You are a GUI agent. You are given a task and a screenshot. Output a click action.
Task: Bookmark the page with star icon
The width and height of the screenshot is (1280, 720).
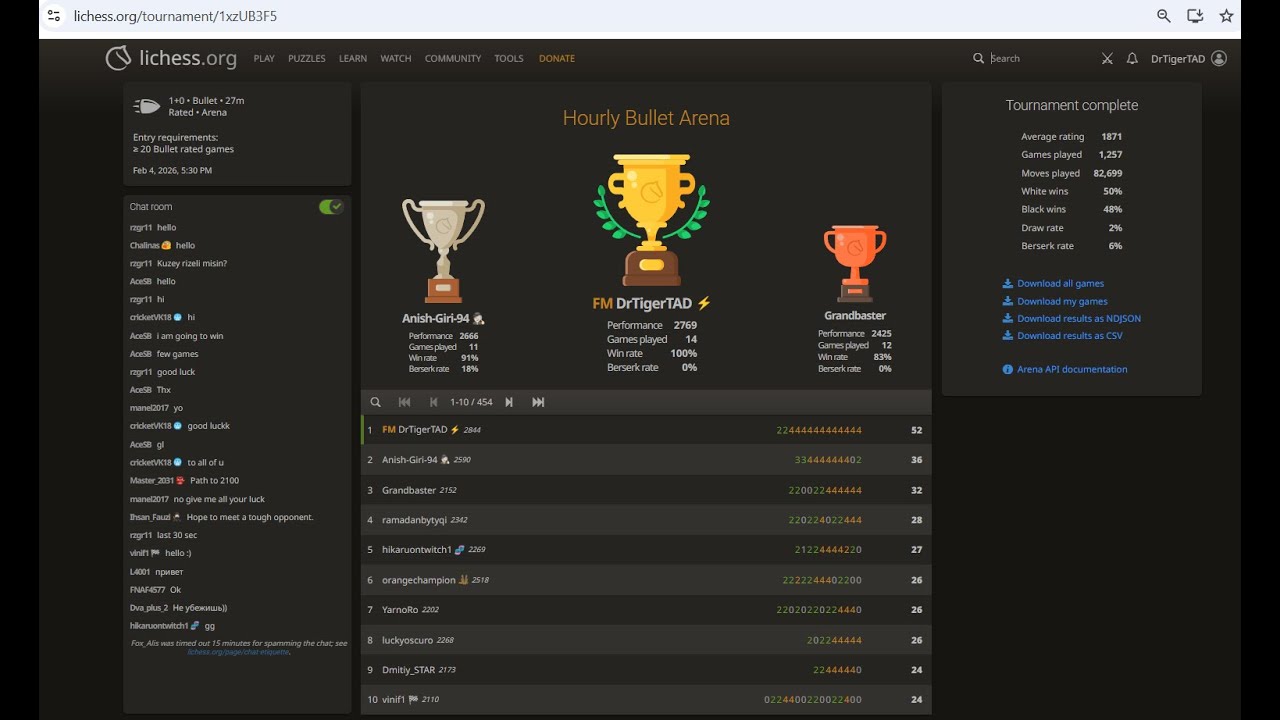pos(1226,16)
